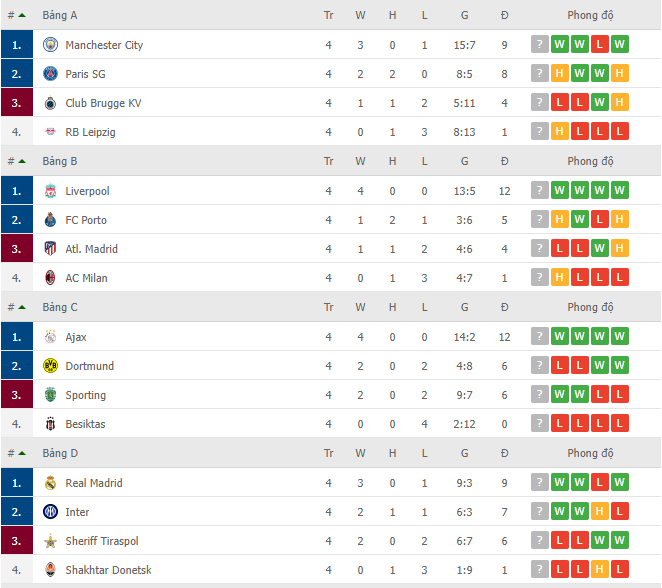The height and width of the screenshot is (588, 662).
Task: Click the Liverpool club crest
Action: point(50,191)
